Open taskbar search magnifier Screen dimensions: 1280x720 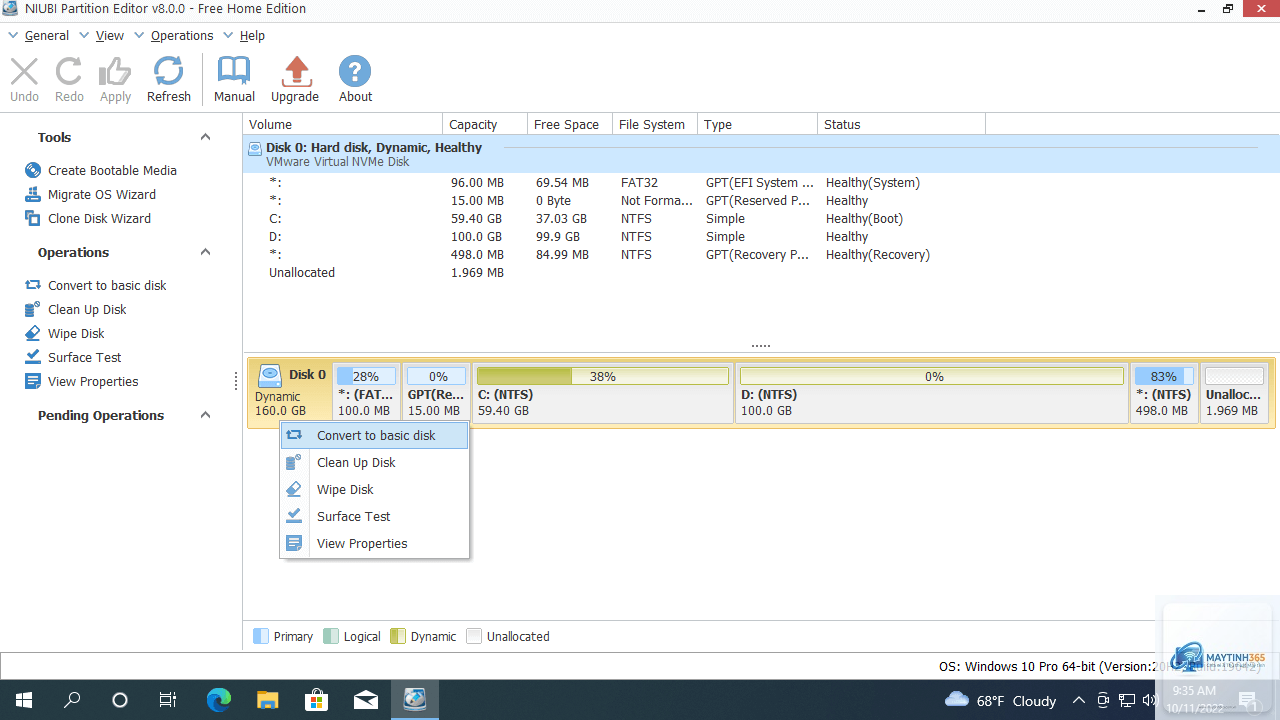(72, 700)
